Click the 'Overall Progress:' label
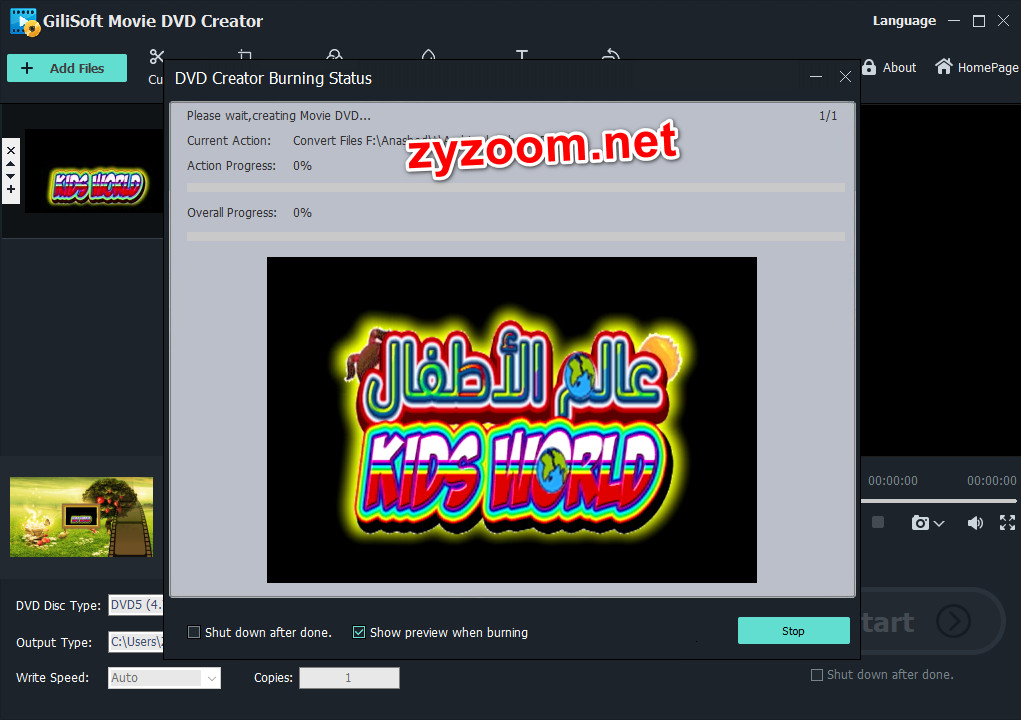The width and height of the screenshot is (1021, 720). click(x=232, y=213)
